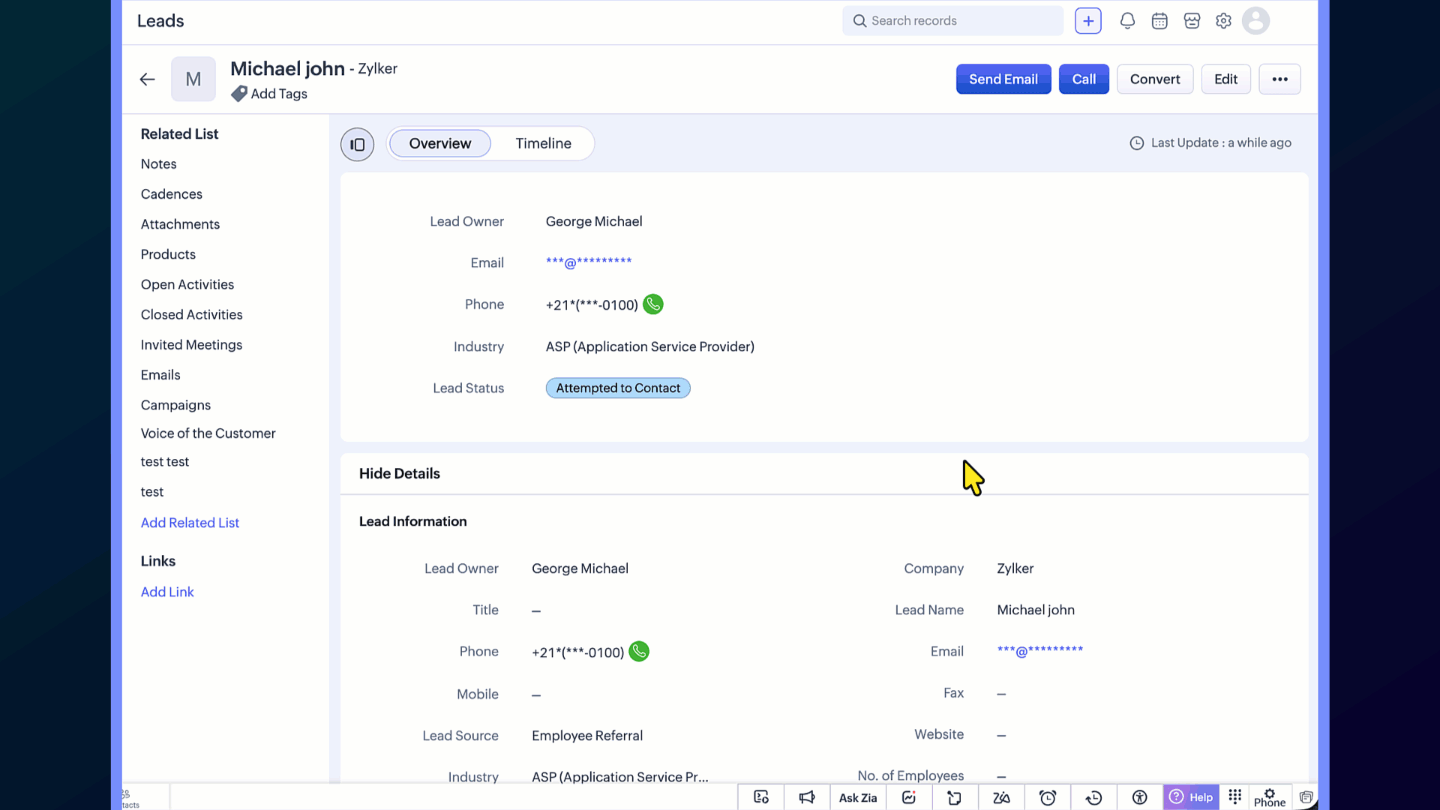Click the Attempted to Contact status badge
The height and width of the screenshot is (810, 1440).
pyautogui.click(x=618, y=388)
